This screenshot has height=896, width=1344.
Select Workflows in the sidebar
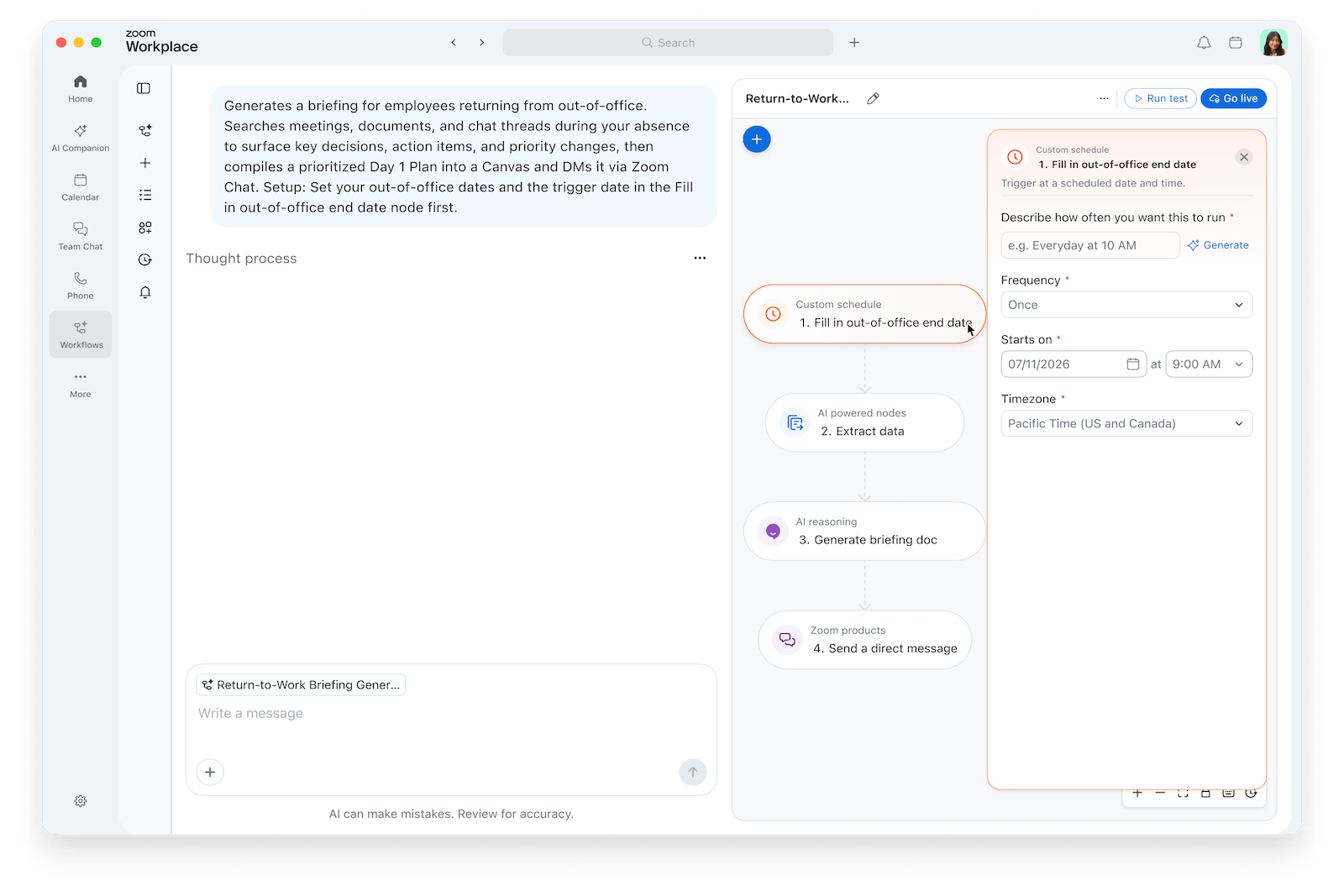[81, 334]
